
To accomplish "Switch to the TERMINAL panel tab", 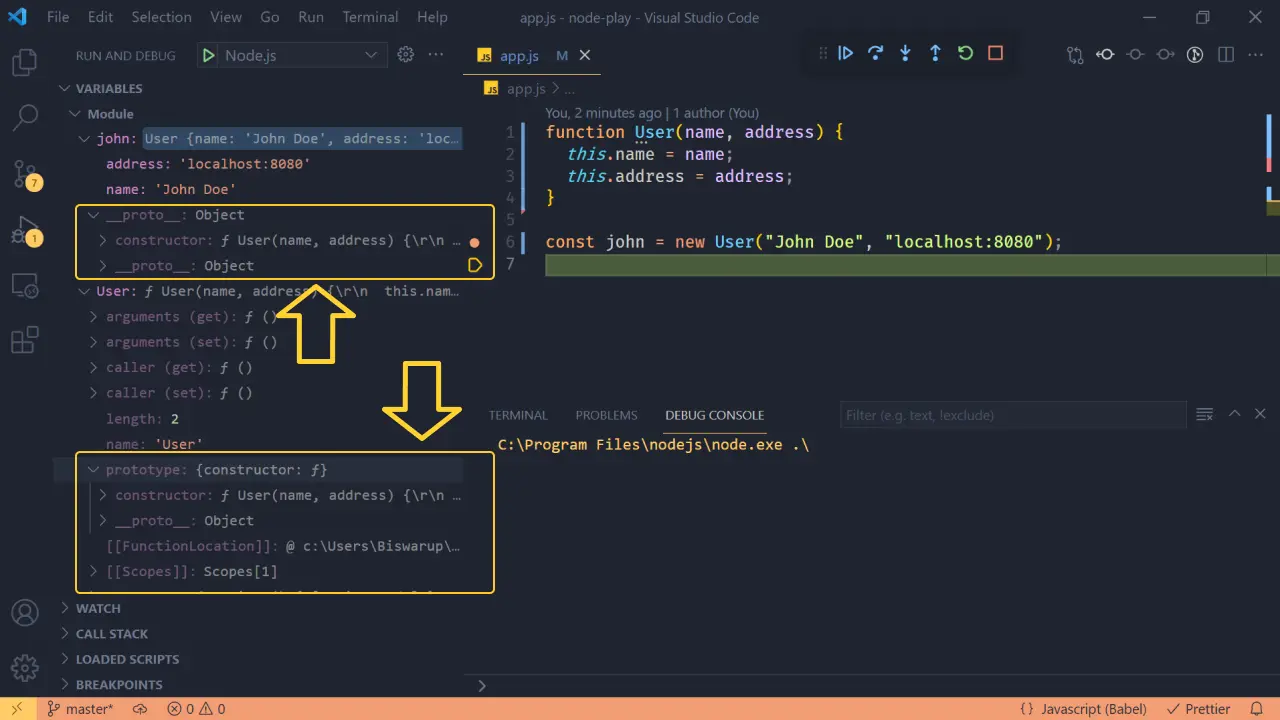I will (518, 415).
